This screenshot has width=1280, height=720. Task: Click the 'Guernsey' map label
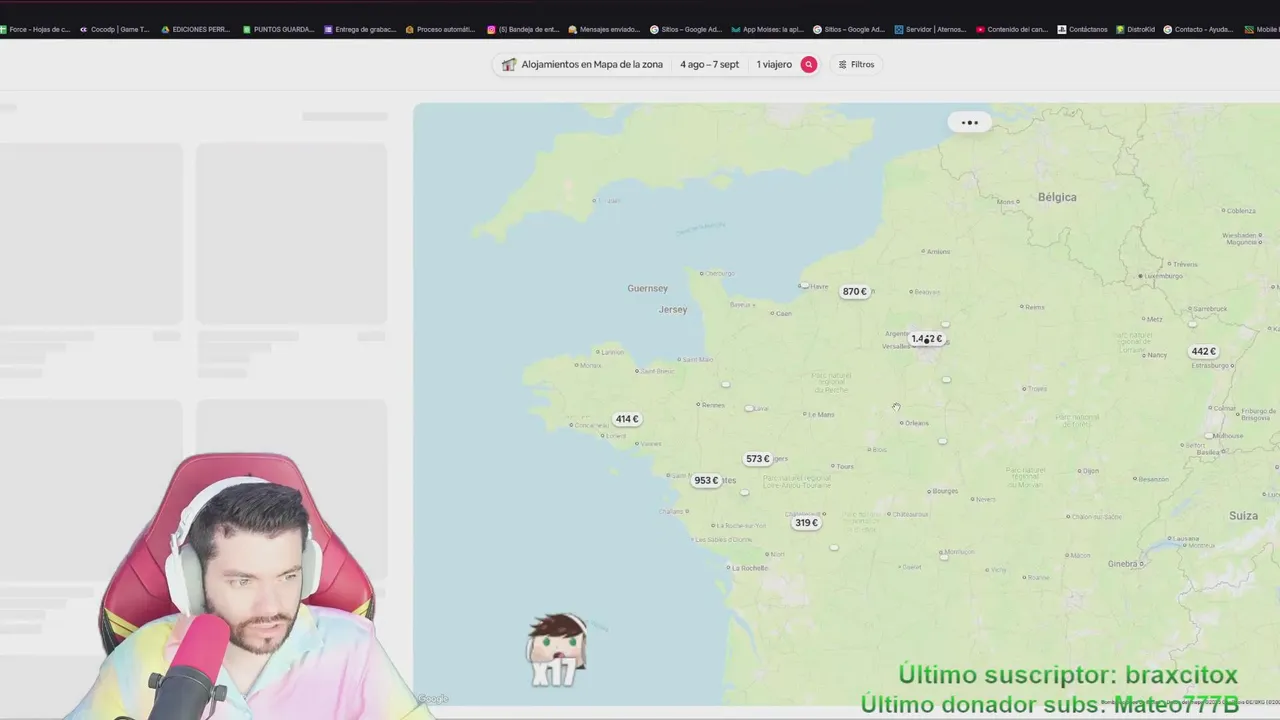[x=647, y=288]
